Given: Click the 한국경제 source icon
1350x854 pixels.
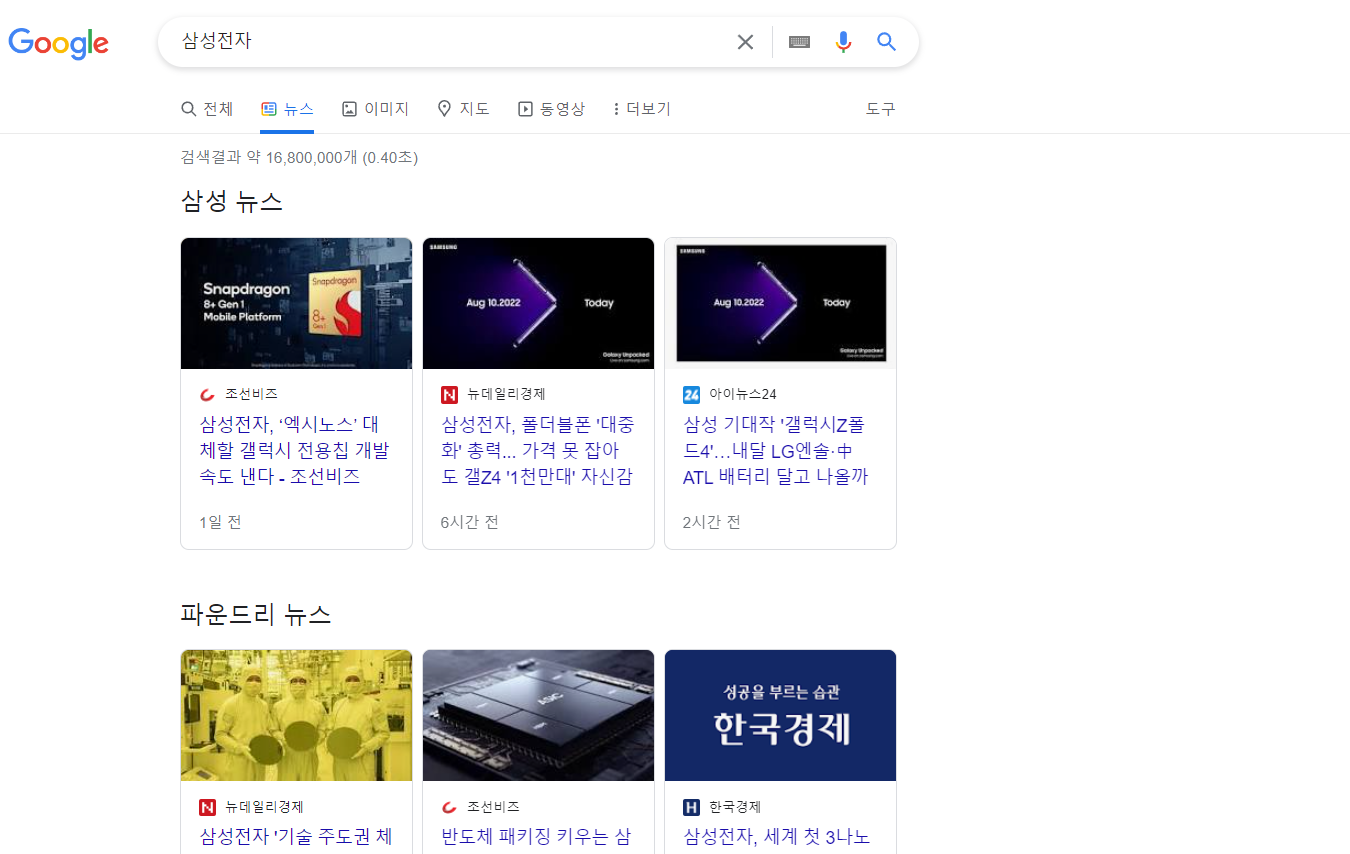Looking at the screenshot, I should (x=692, y=807).
